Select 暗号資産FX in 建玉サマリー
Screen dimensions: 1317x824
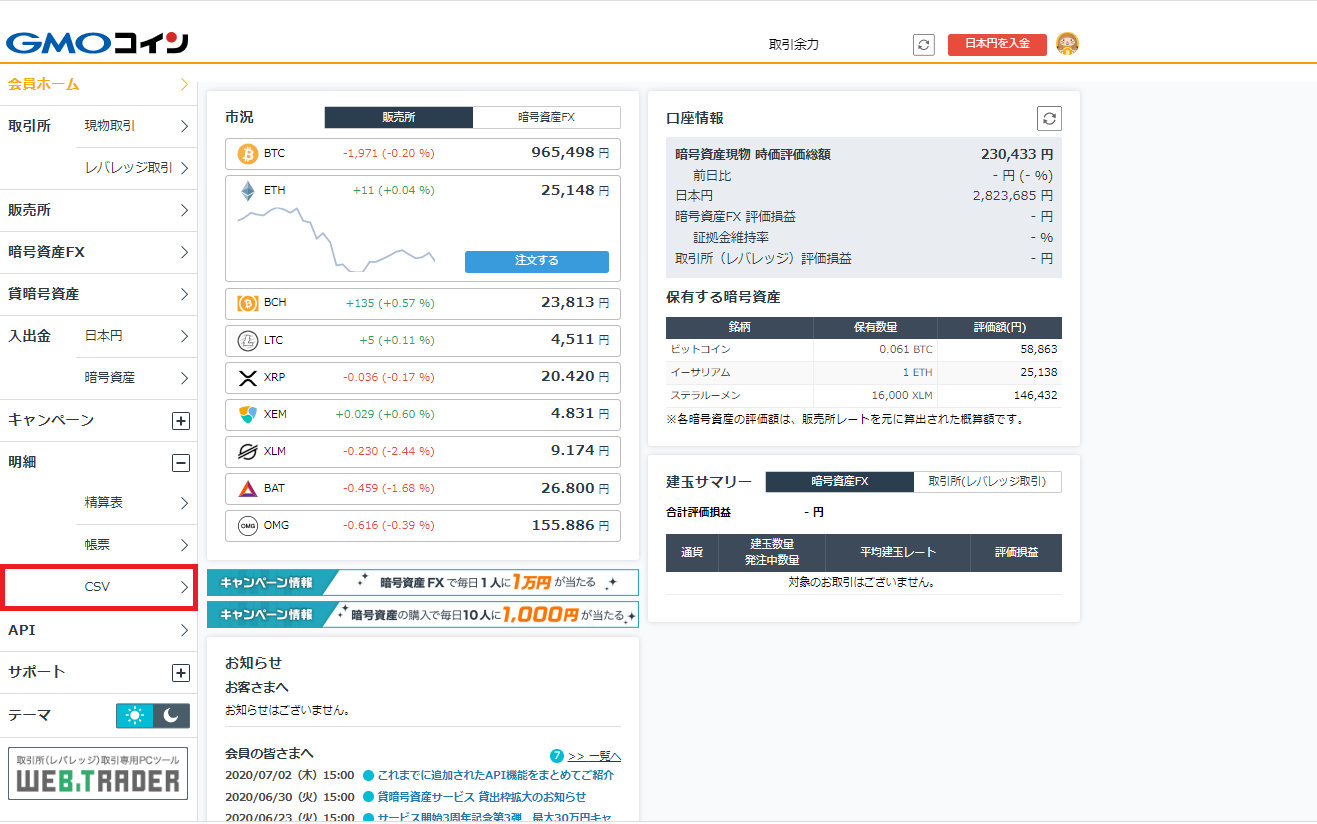click(x=839, y=482)
